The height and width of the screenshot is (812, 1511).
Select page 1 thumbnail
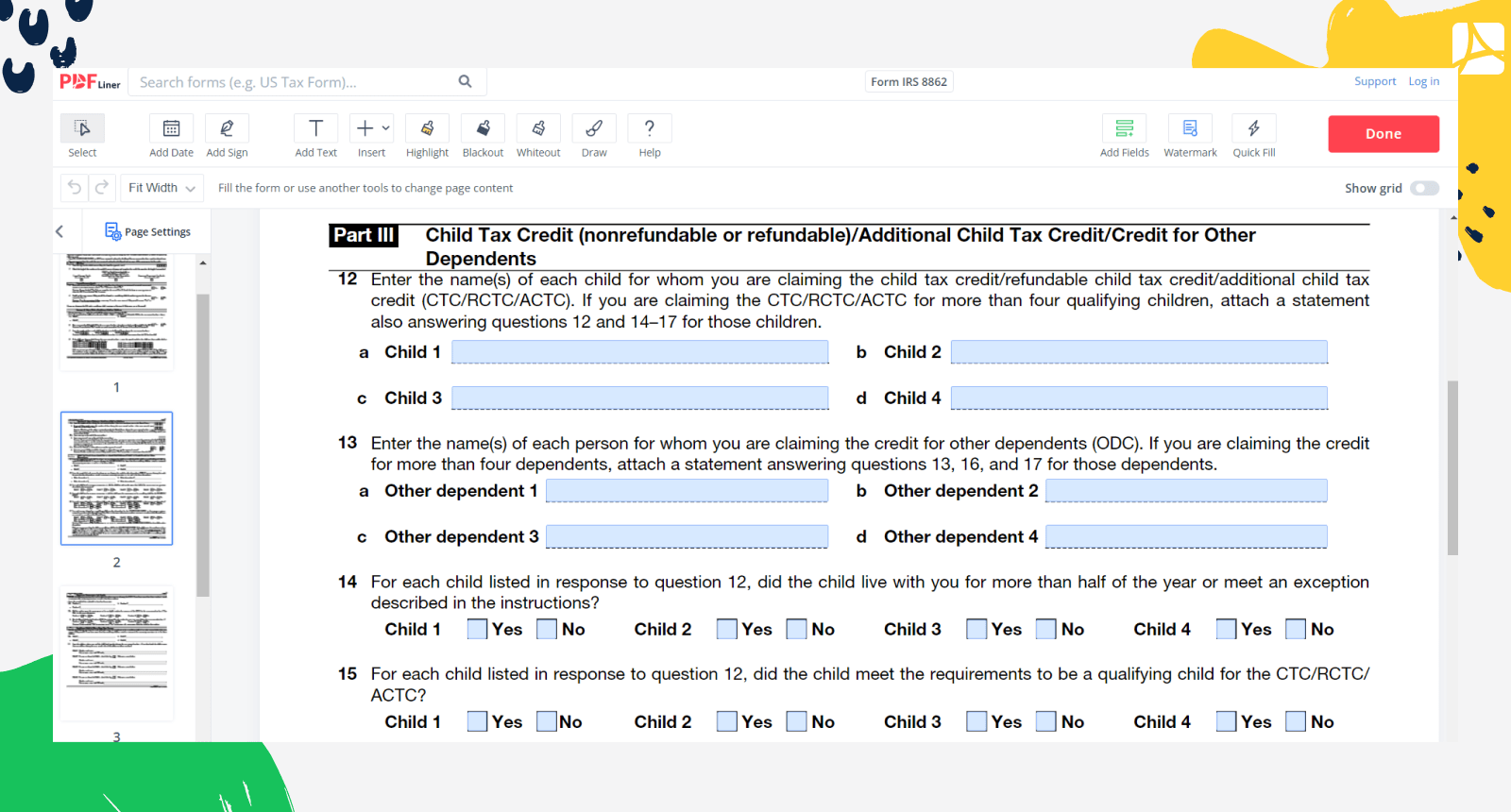click(x=116, y=312)
